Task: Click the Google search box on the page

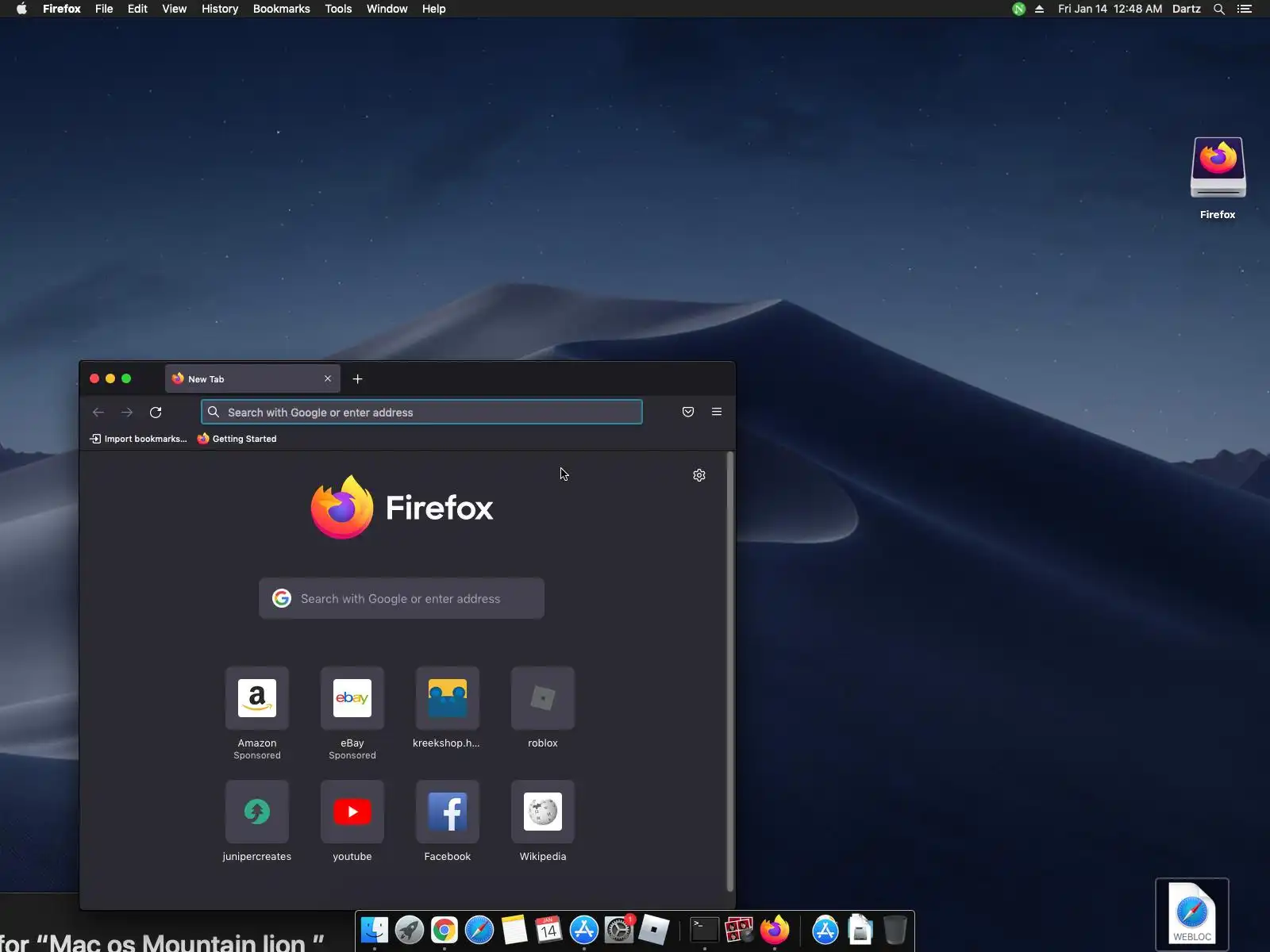Action: click(402, 599)
